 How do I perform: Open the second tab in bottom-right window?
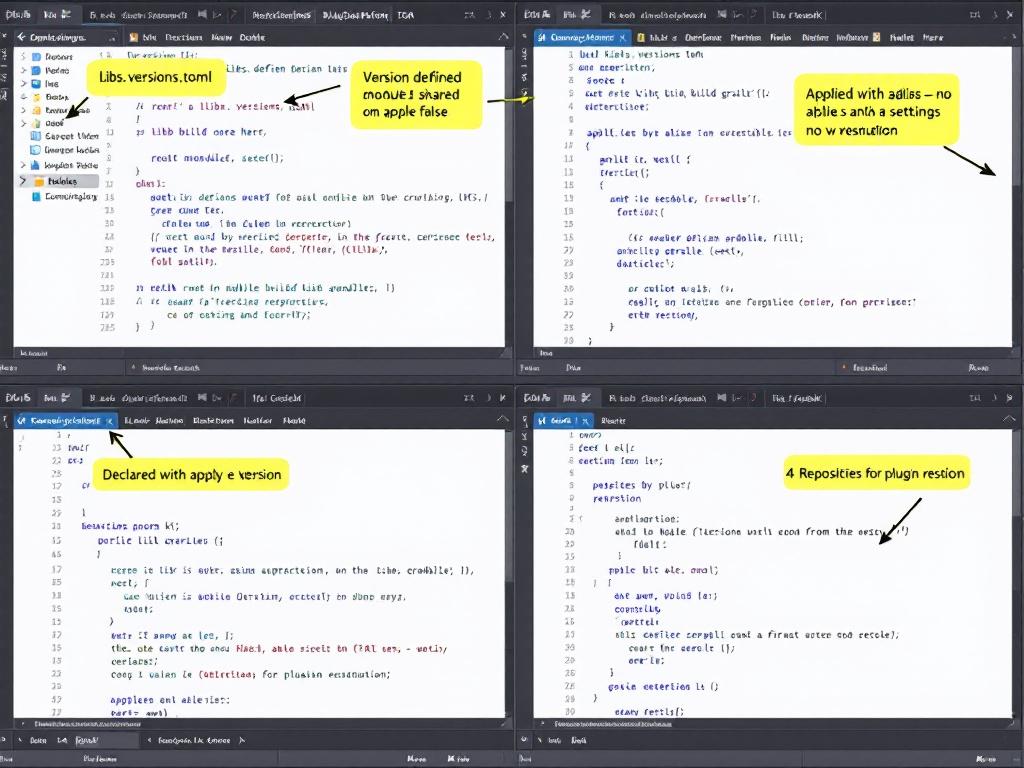[613, 421]
